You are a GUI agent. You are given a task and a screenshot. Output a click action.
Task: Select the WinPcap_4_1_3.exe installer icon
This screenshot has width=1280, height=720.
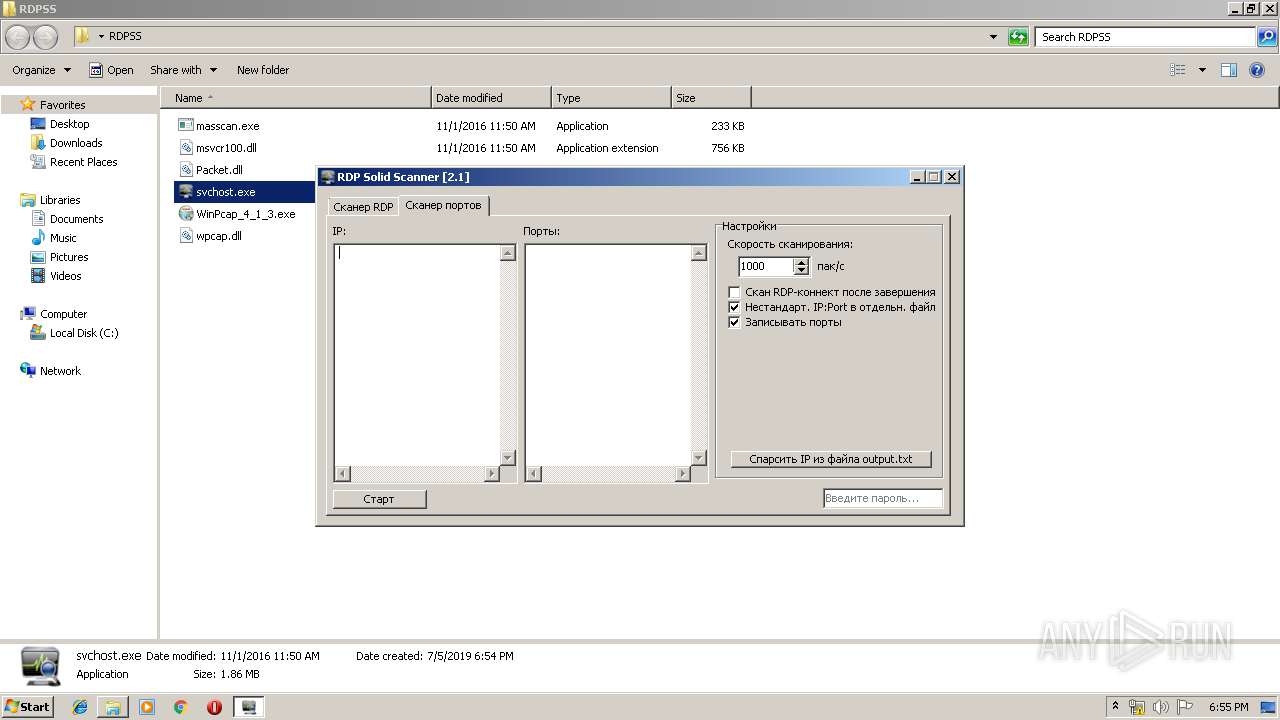tap(185, 214)
